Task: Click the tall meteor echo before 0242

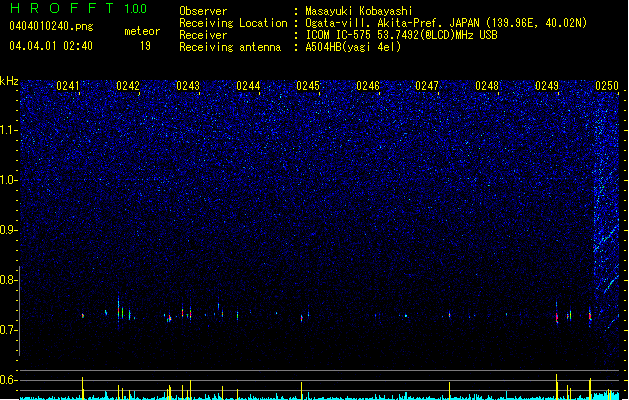Action: [118, 311]
